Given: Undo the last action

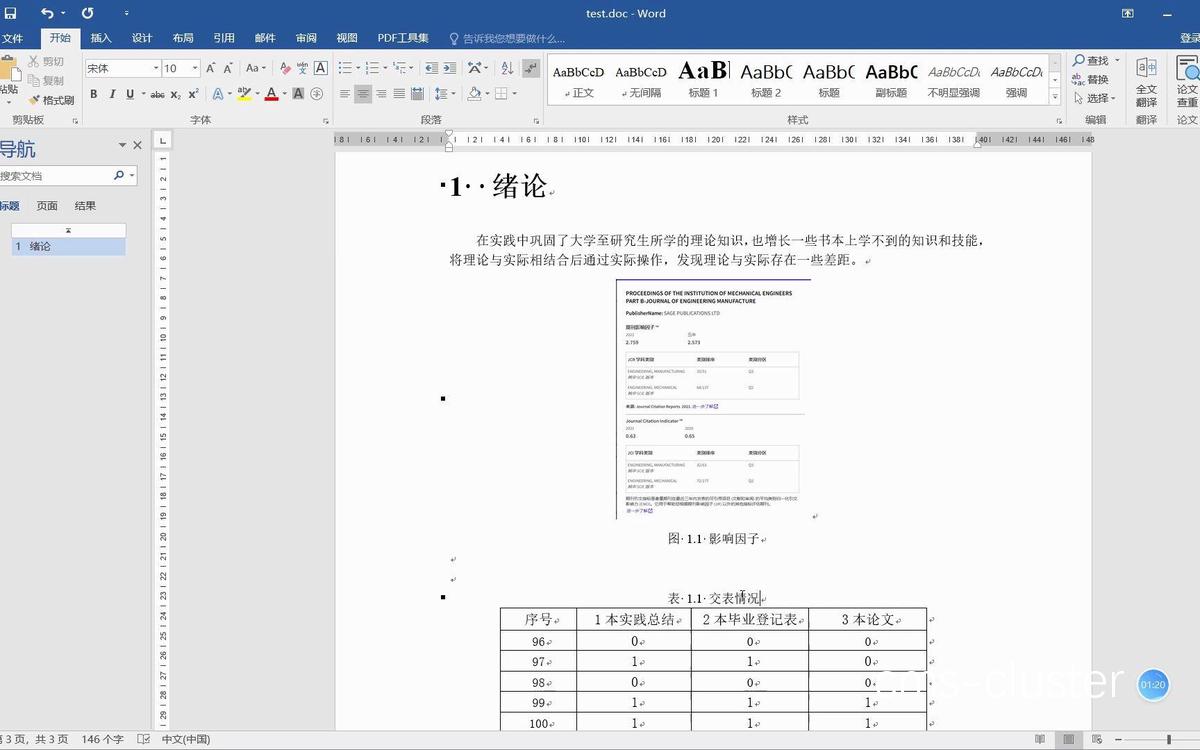Looking at the screenshot, I should (47, 13).
